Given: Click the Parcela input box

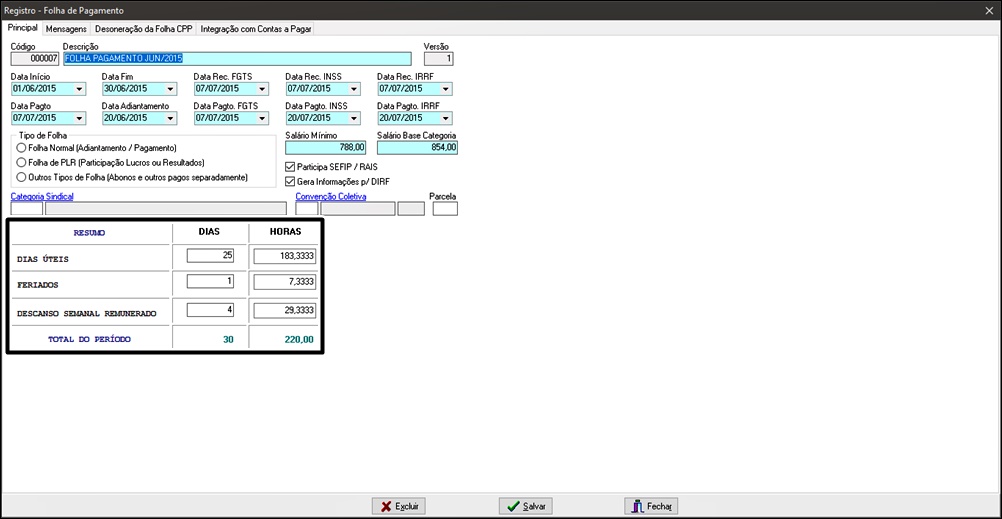Looking at the screenshot, I should pos(445,209).
